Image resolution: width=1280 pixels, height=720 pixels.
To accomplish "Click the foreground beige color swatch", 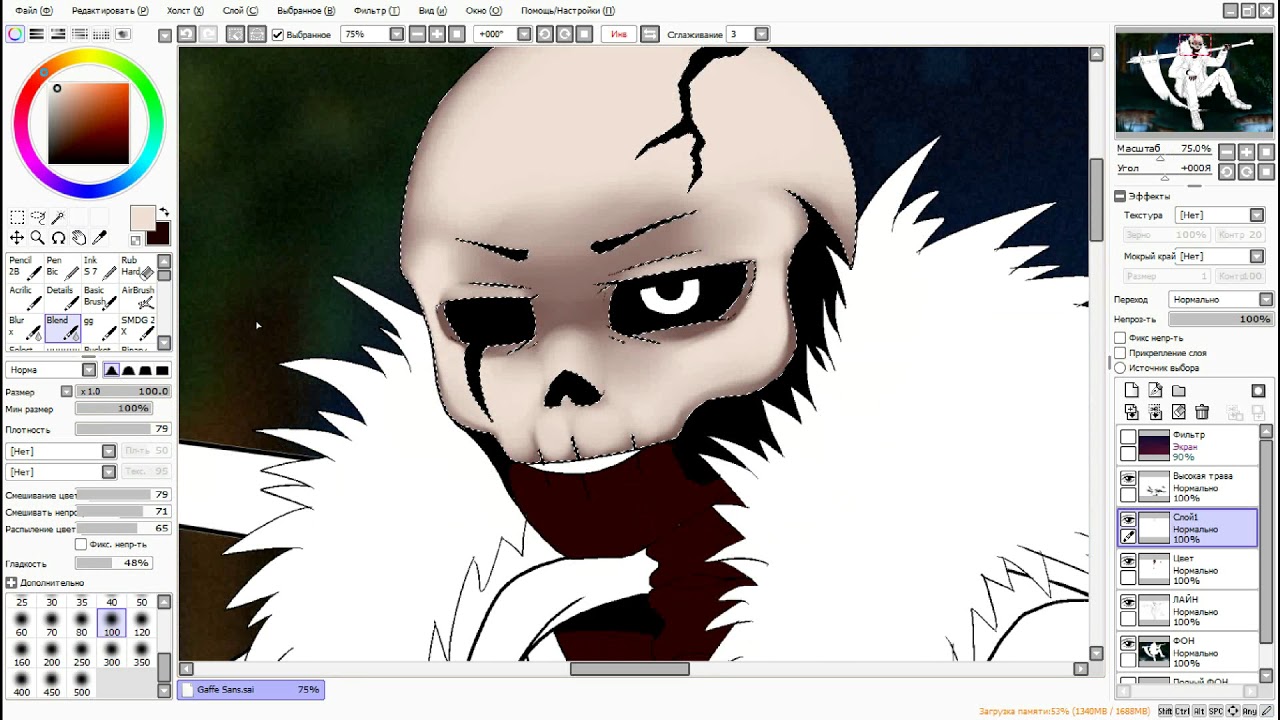I will coord(141,219).
